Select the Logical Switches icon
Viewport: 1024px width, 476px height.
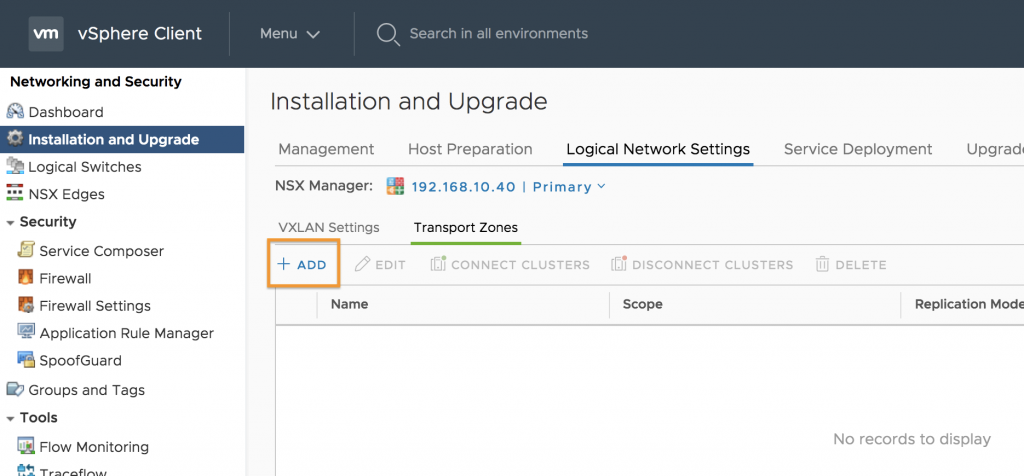pyautogui.click(x=15, y=167)
